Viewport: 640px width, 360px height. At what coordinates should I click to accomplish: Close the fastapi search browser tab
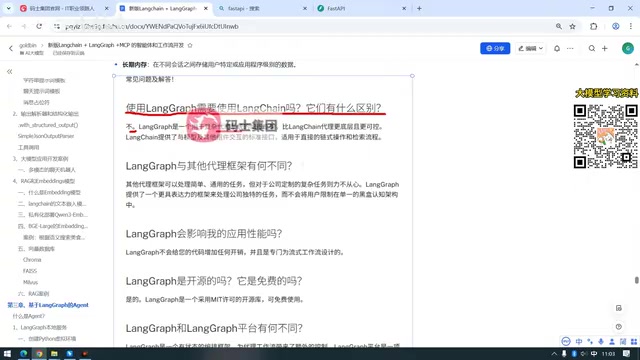pyautogui.click(x=304, y=8)
